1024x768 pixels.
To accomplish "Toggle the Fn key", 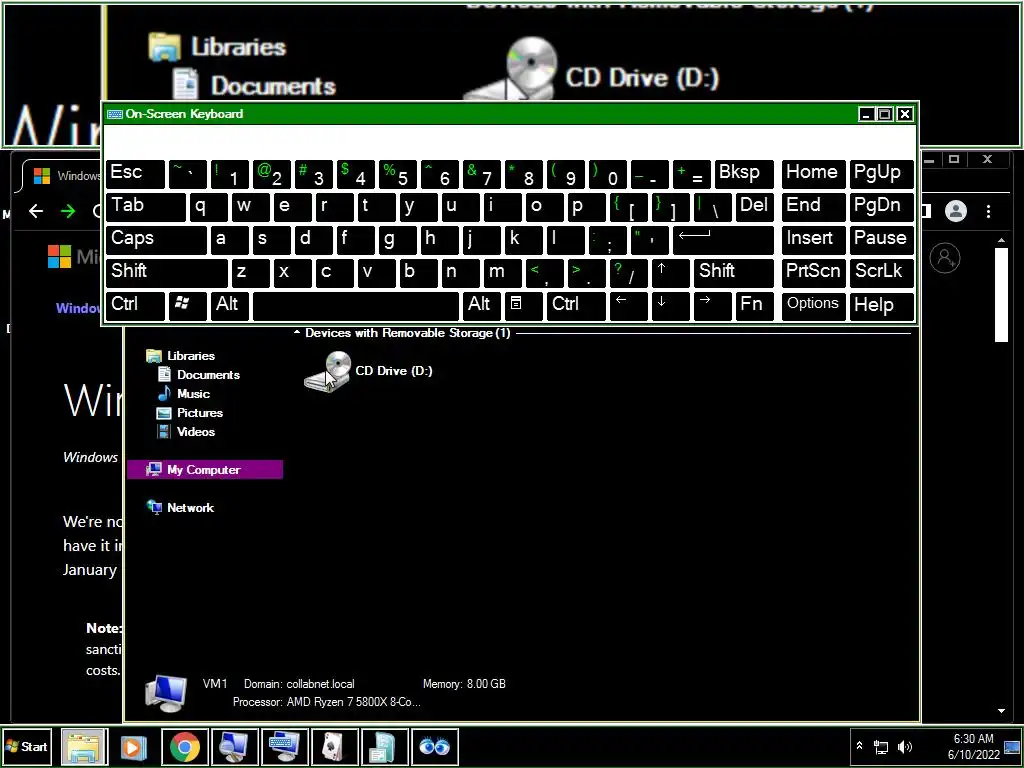I will click(x=754, y=306).
